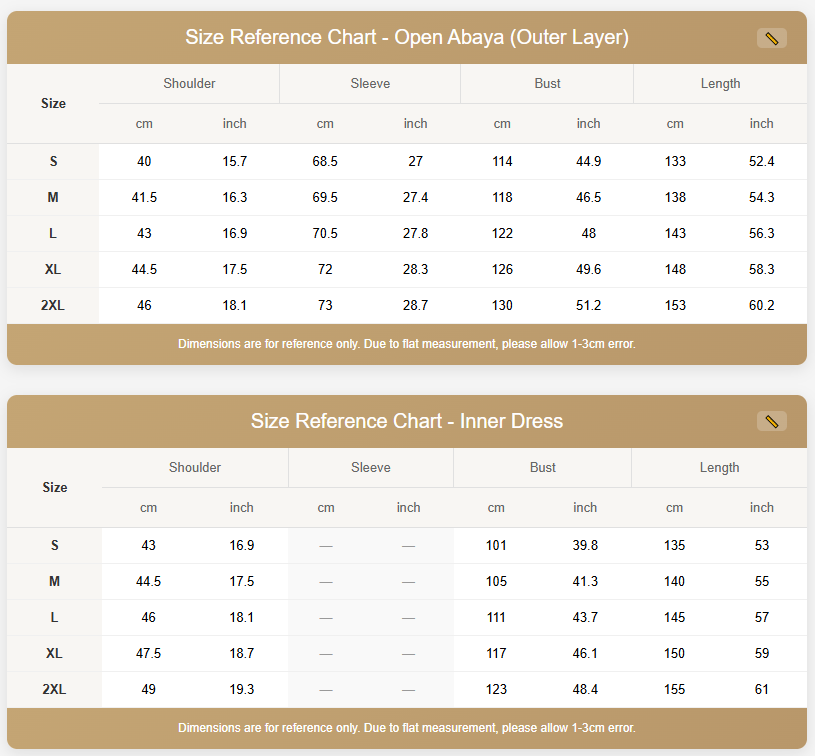Click the ruler icon on the Inner Dress chart
This screenshot has height=756, width=815.
(x=769, y=421)
